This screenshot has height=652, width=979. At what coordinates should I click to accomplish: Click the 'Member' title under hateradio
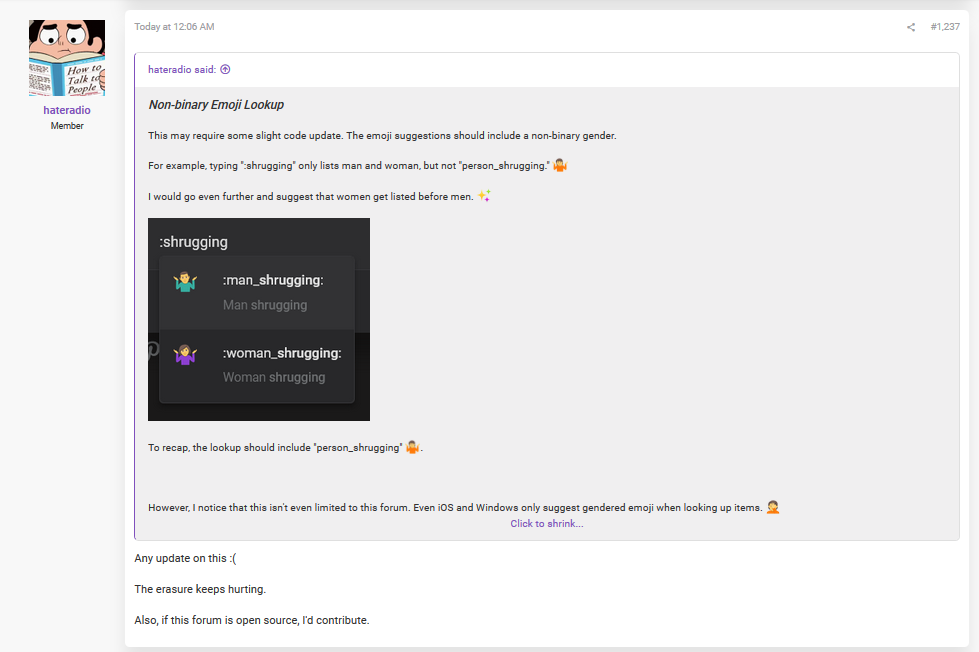pyautogui.click(x=67, y=126)
